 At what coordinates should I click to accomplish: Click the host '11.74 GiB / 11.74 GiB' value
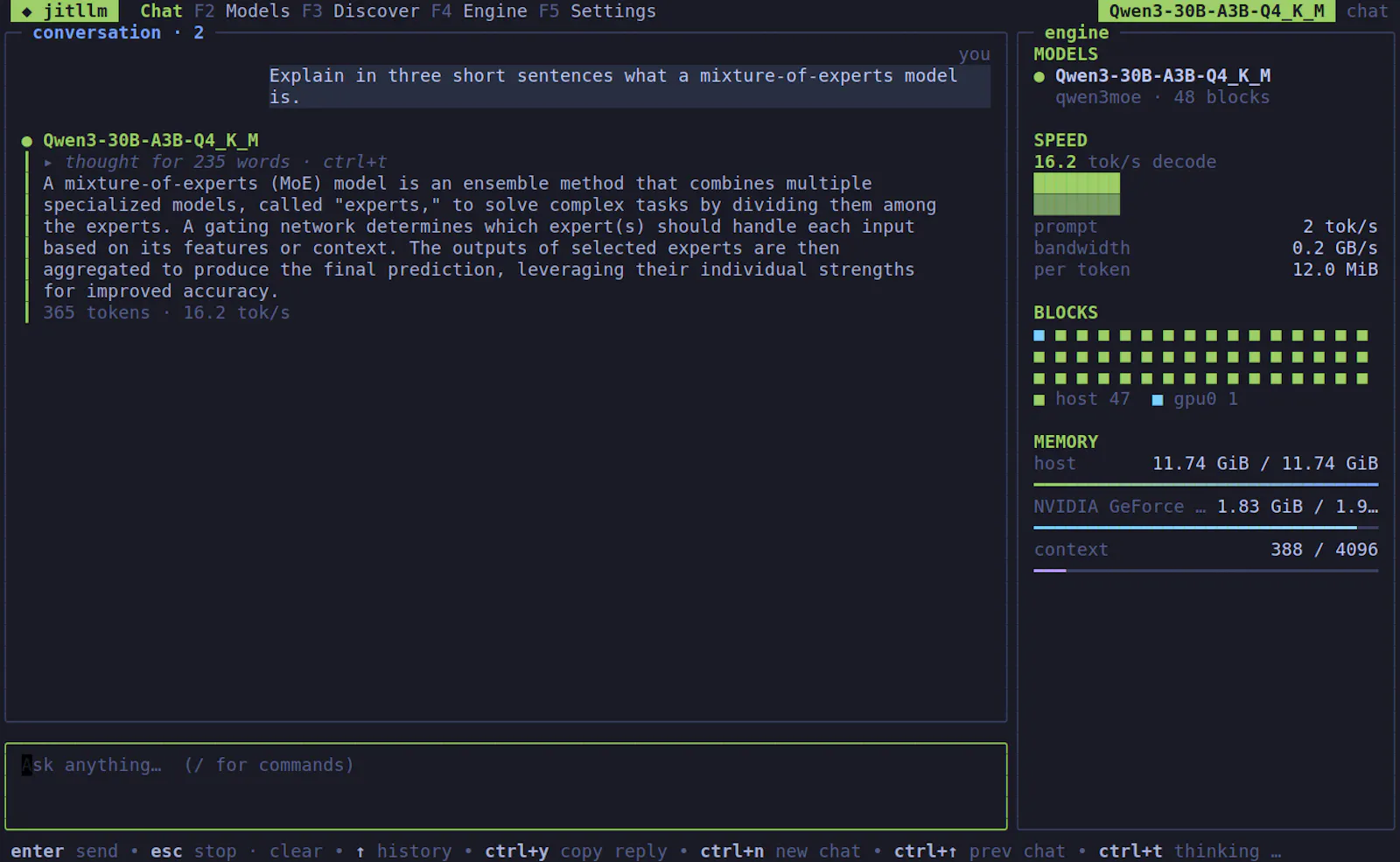tap(1265, 464)
